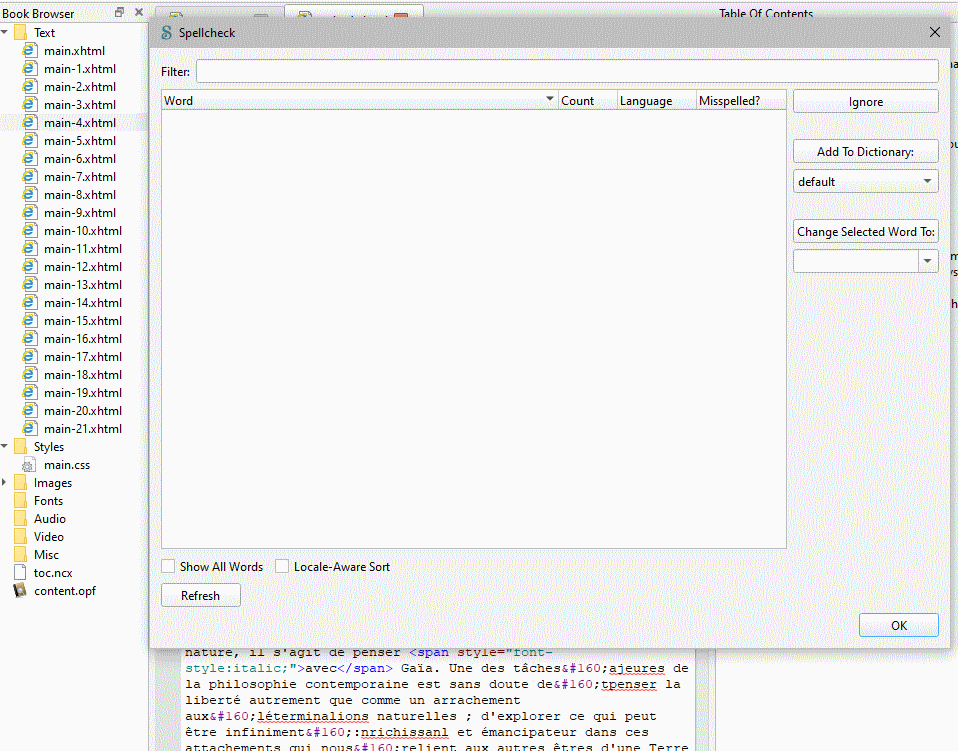Viewport: 958px width, 751px height.
Task: Click the Refresh button
Action: pyautogui.click(x=200, y=596)
